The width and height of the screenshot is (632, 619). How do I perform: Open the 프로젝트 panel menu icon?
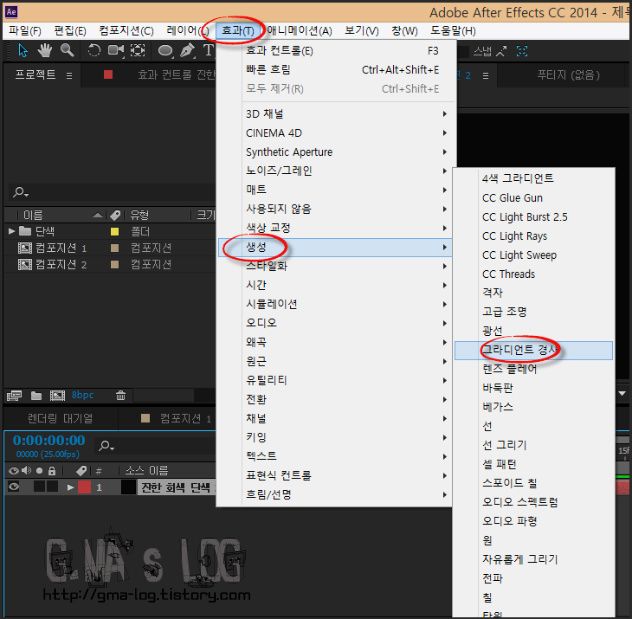(69, 75)
